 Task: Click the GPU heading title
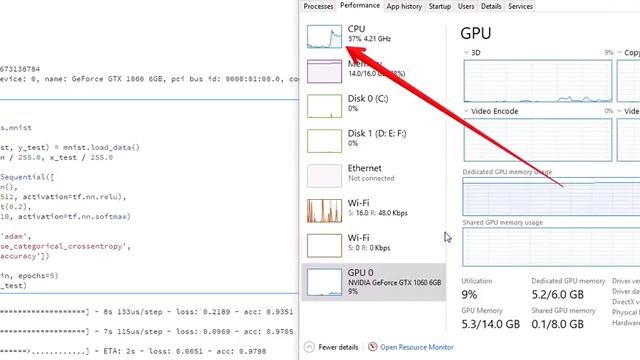point(476,33)
